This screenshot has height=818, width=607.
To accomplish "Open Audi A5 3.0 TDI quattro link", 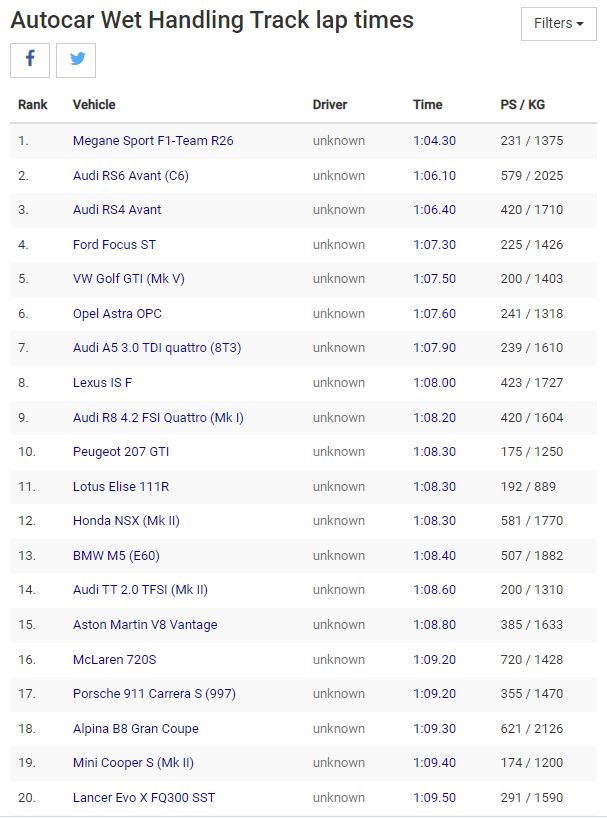I will (x=157, y=348).
